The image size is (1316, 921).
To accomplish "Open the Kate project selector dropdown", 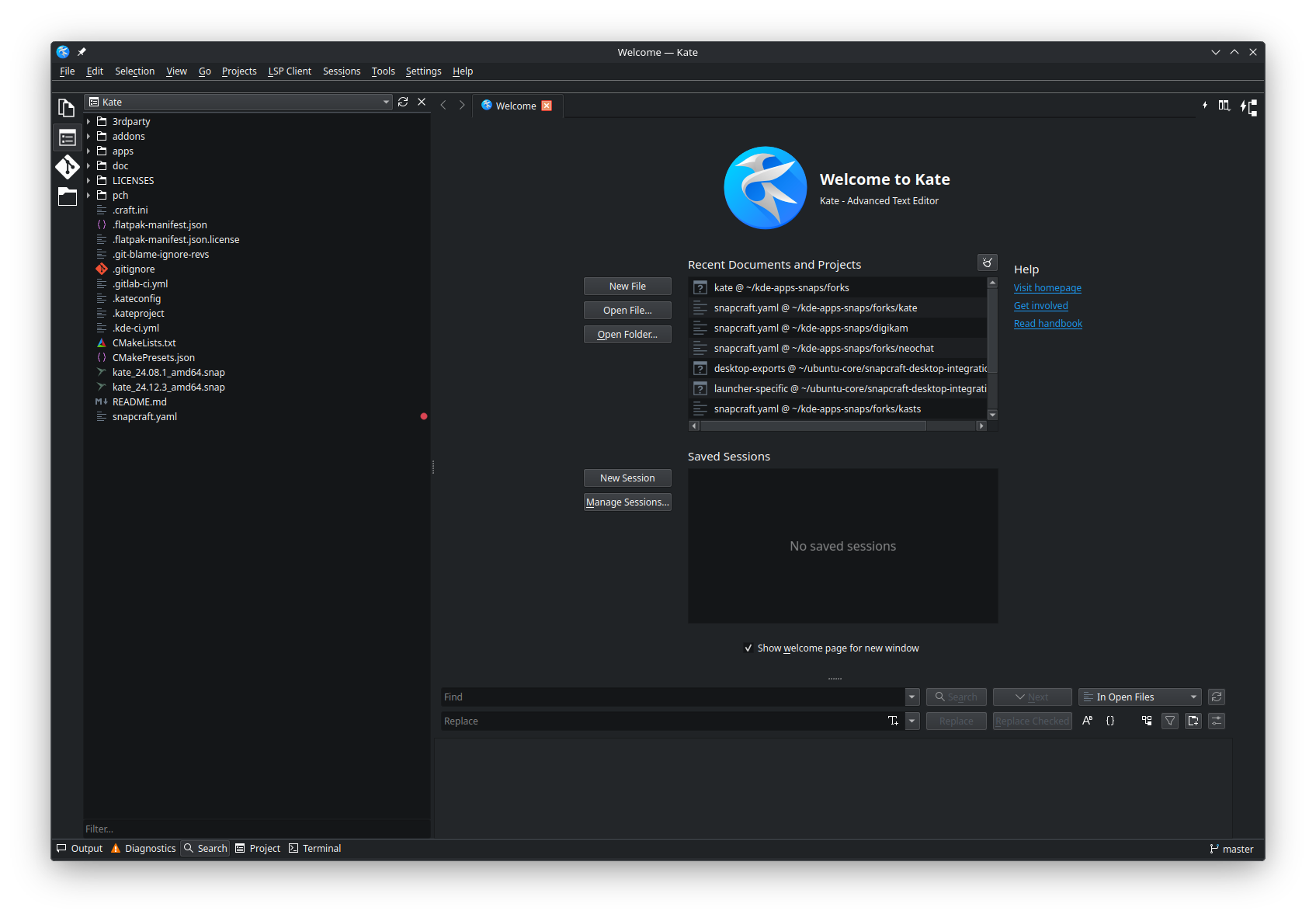I will click(x=238, y=102).
